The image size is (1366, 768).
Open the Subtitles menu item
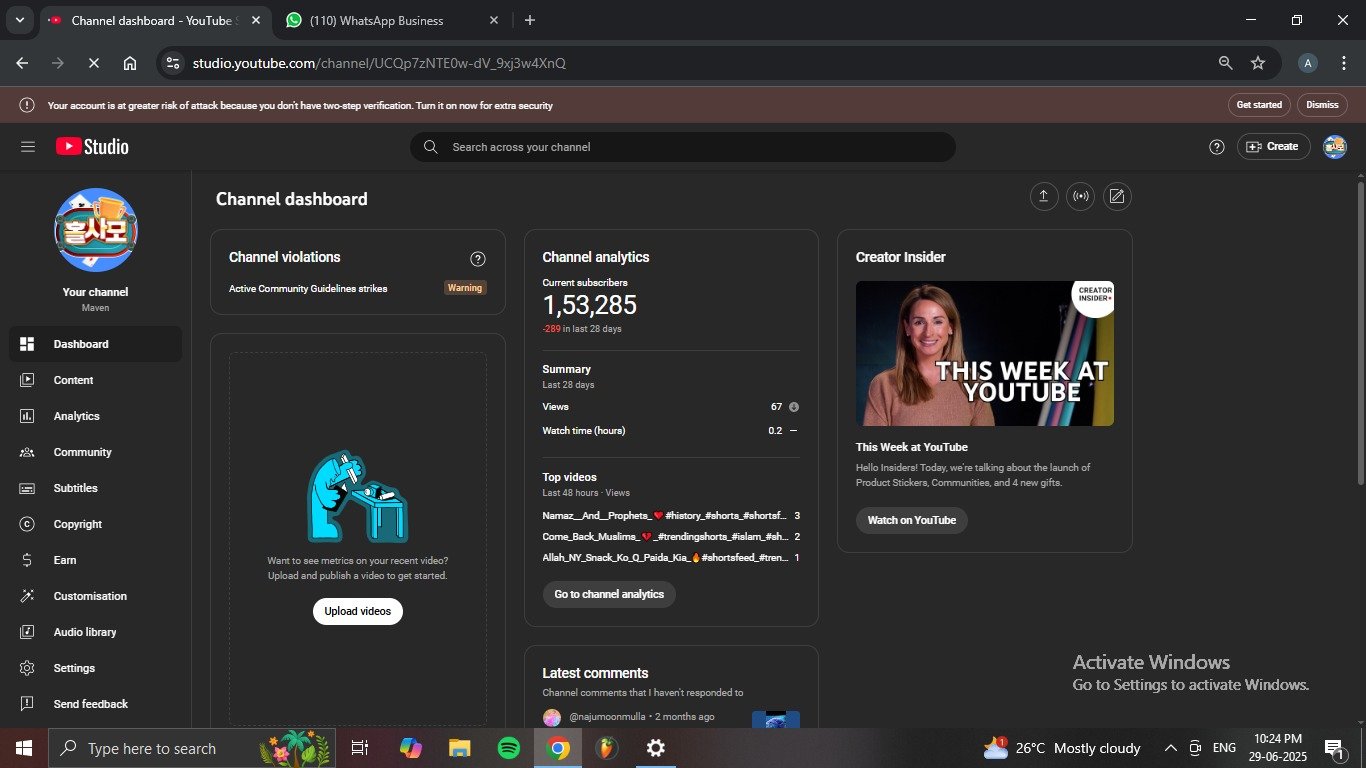95,488
